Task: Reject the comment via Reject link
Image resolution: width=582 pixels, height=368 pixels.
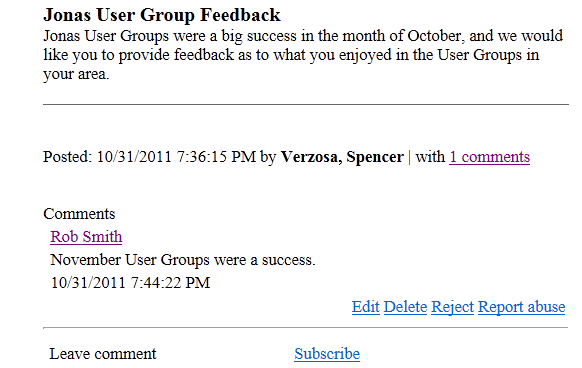Action: pyautogui.click(x=452, y=307)
